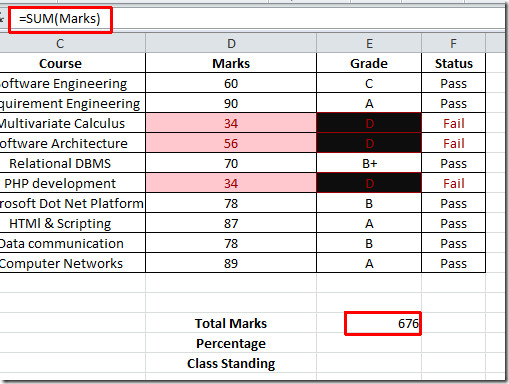Screen dimensions: 509x384
Task: Click Pass status for Data communication
Action: 453,243
